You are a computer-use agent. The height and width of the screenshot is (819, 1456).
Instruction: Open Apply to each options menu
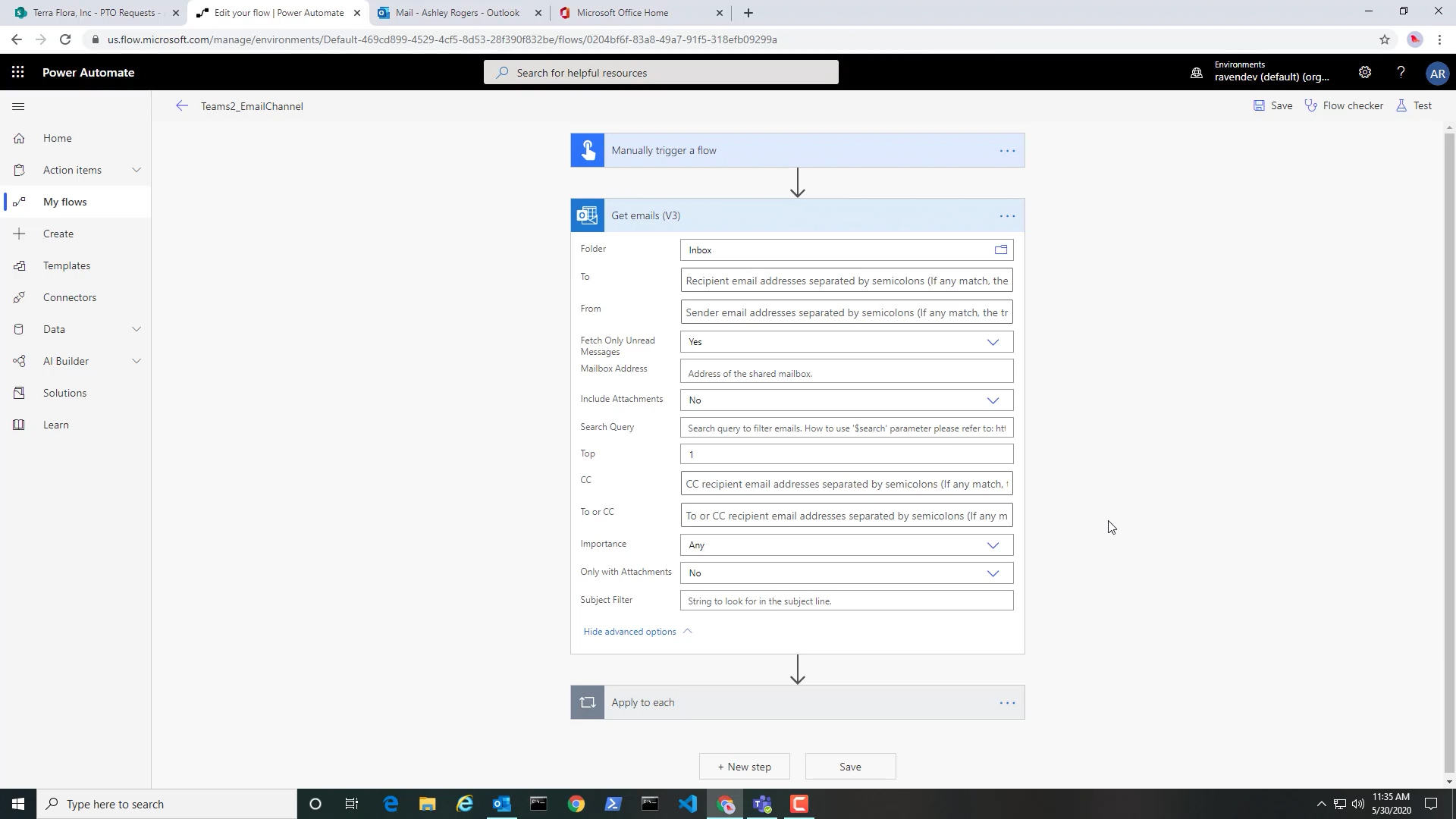pos(1007,703)
